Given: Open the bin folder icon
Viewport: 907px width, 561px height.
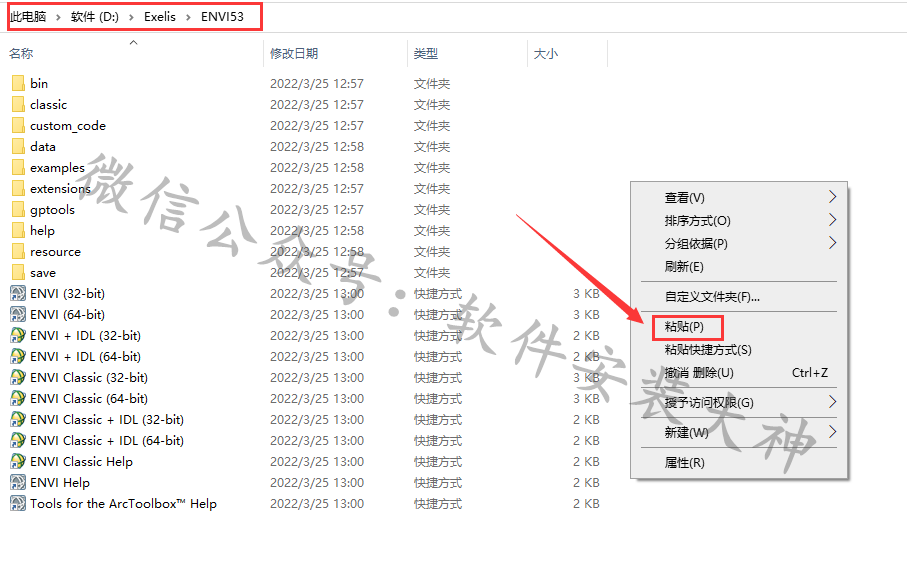Looking at the screenshot, I should (18, 83).
